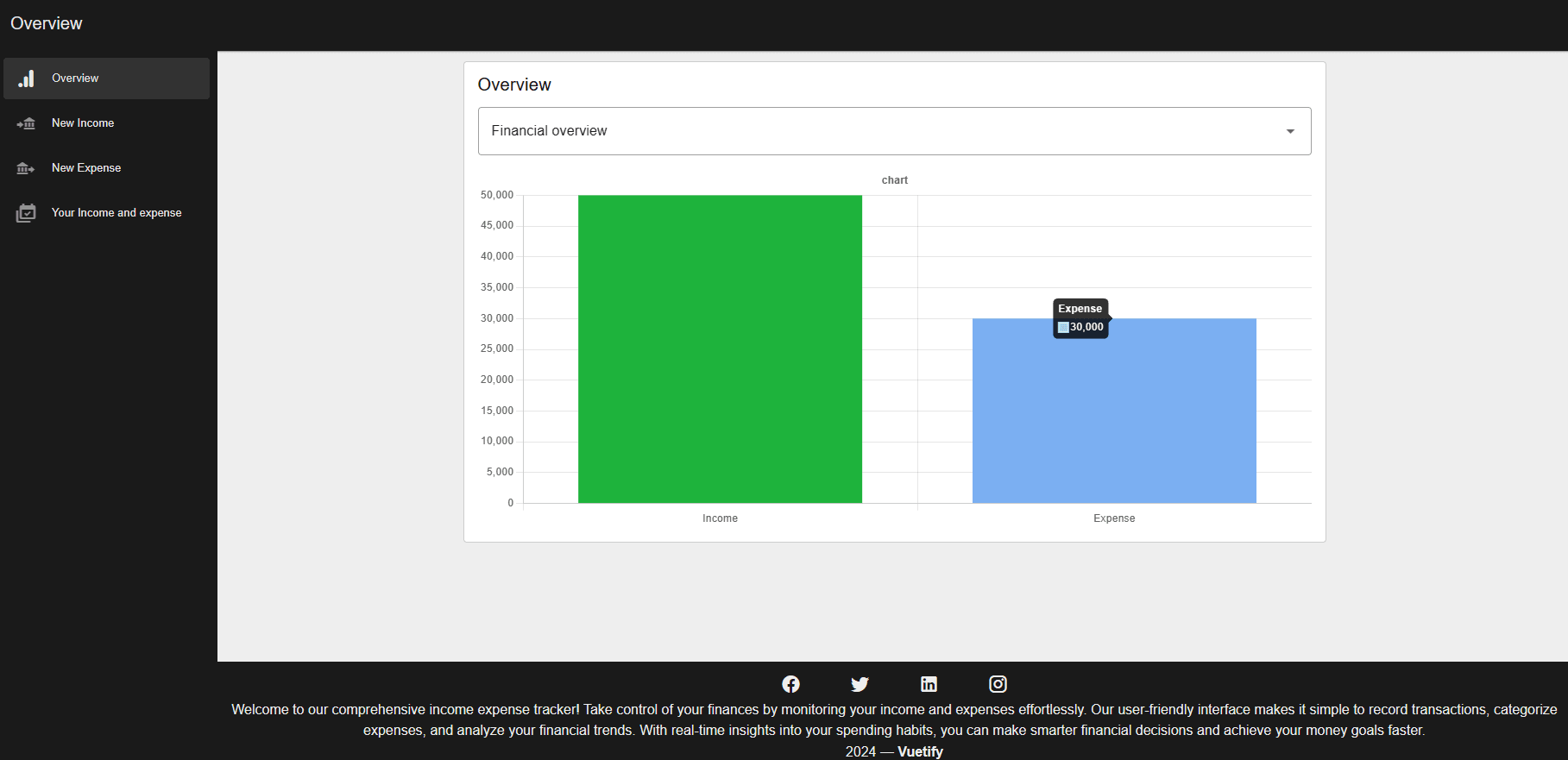1568x760 pixels.
Task: Click the chart title label
Action: [x=894, y=180]
